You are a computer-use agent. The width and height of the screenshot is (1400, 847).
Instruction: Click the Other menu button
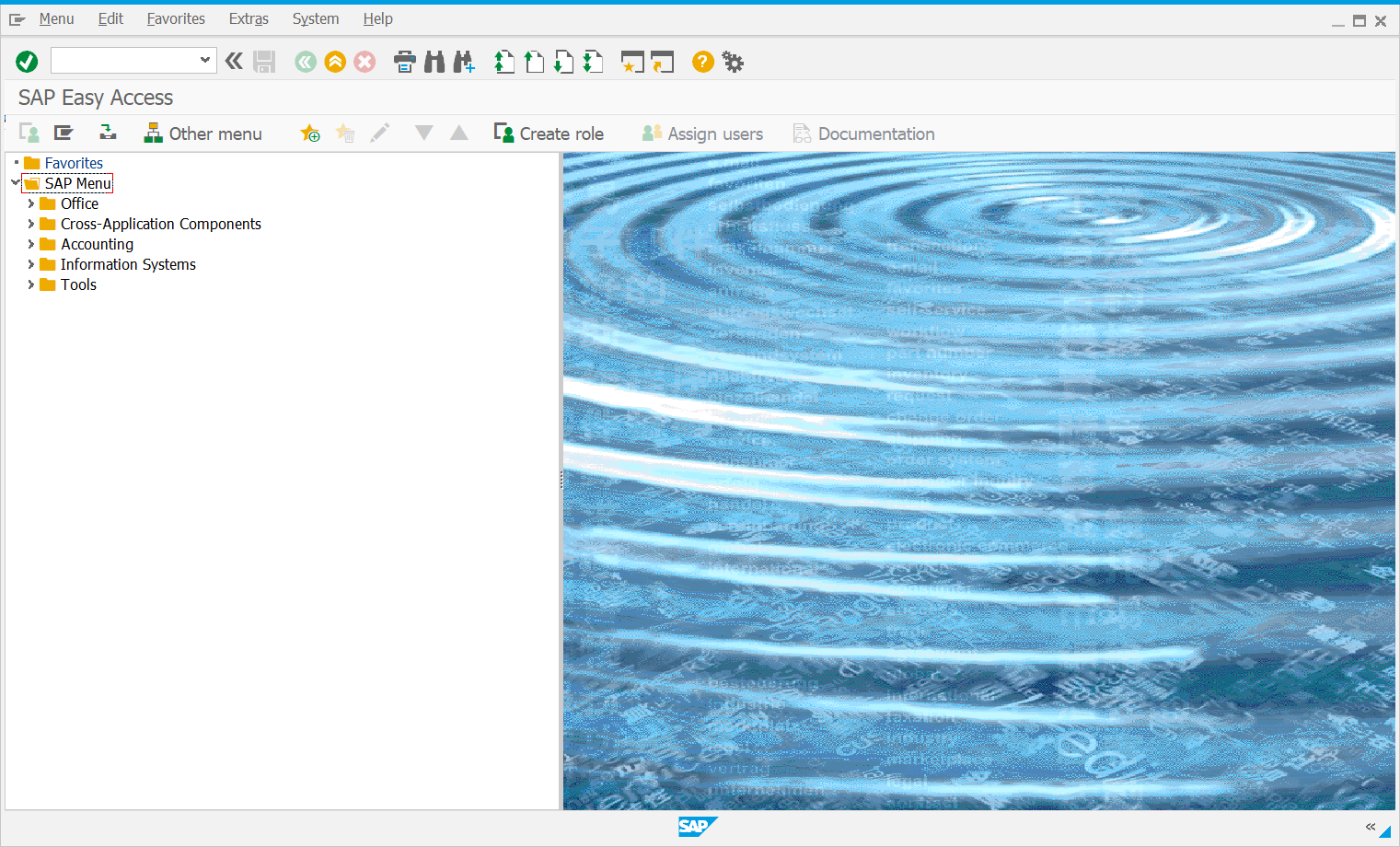[203, 133]
